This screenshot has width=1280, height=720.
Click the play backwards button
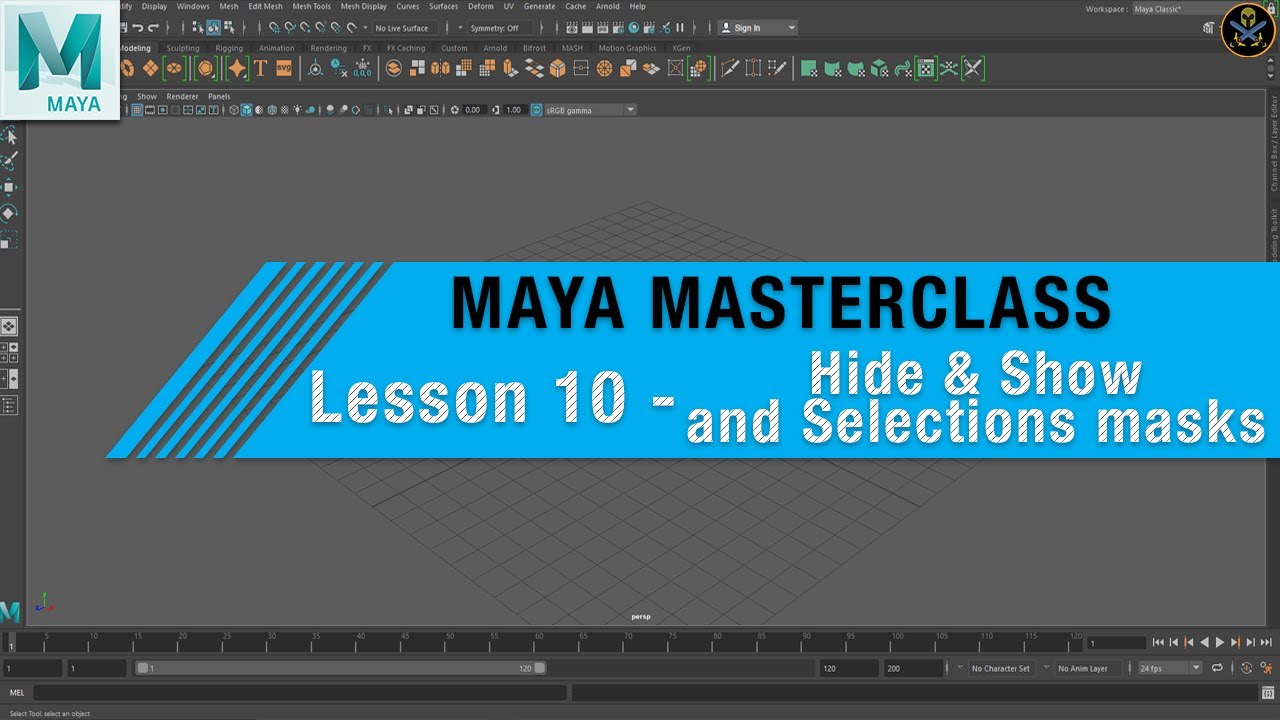[1204, 643]
